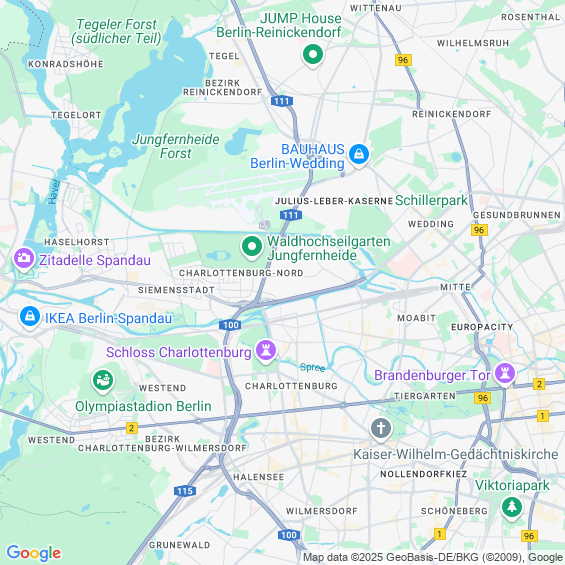This screenshot has width=565, height=565.
Task: Click the Olympiastadion Berlin stadium icon
Action: (x=103, y=381)
